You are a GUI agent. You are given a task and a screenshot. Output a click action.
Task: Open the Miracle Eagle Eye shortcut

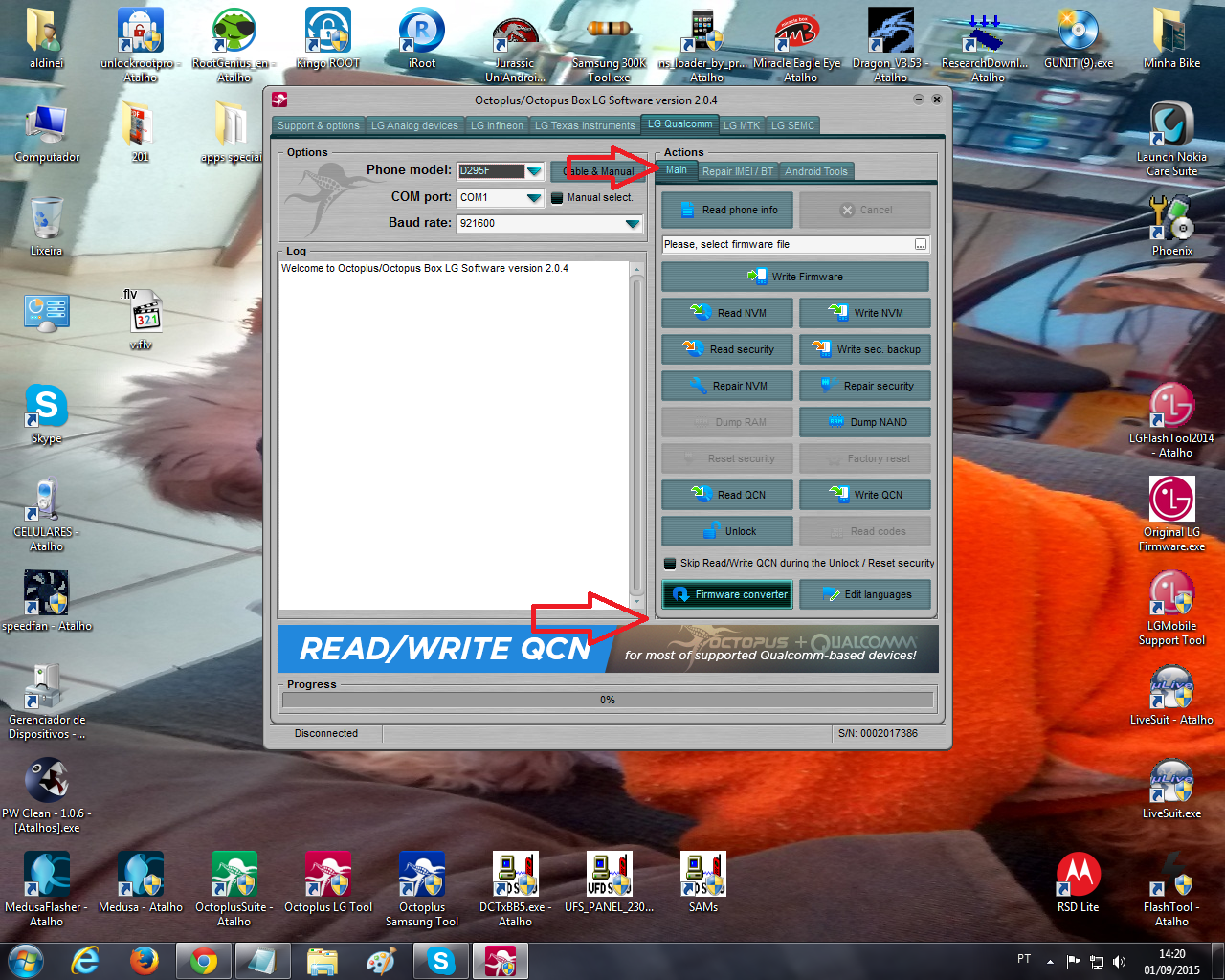coord(796,45)
